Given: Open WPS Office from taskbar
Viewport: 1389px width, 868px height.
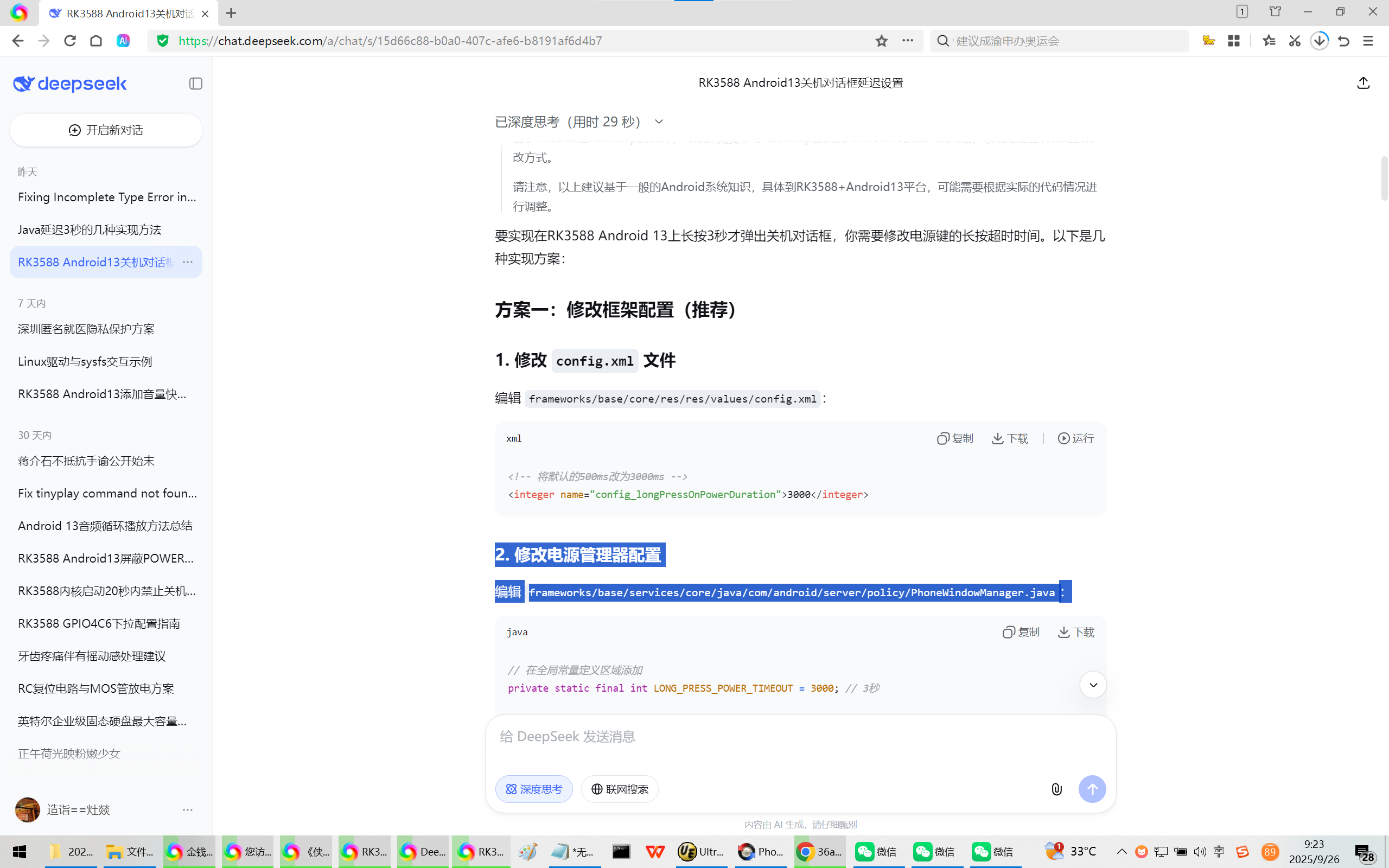Looking at the screenshot, I should (655, 852).
